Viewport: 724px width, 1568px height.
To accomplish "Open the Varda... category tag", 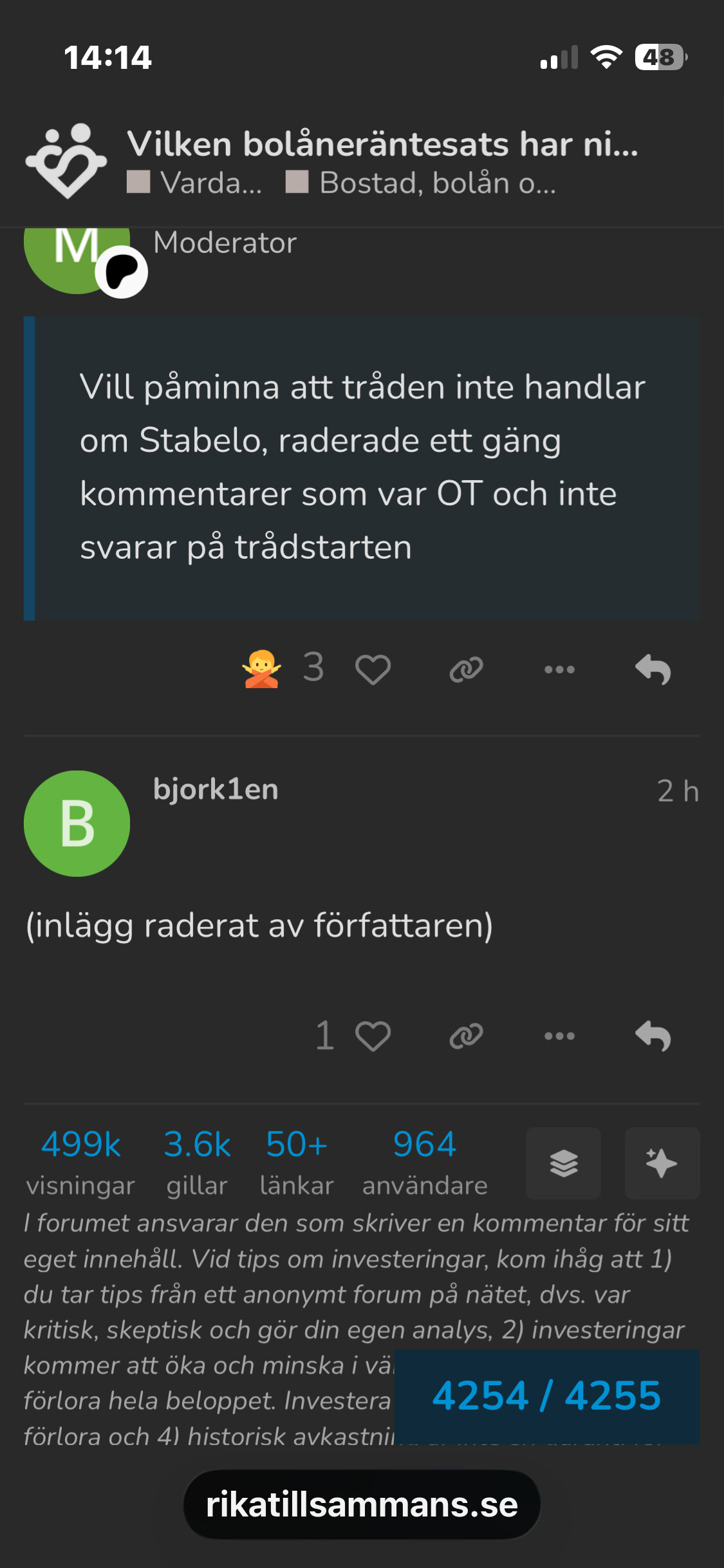I will 196,183.
